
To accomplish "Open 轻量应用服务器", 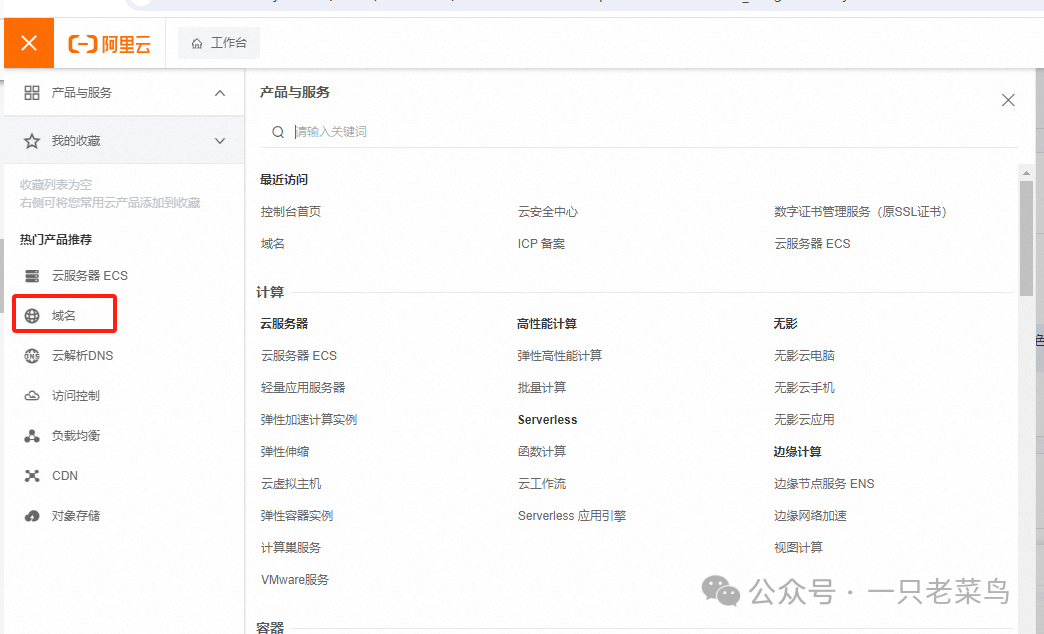I will pos(303,388).
